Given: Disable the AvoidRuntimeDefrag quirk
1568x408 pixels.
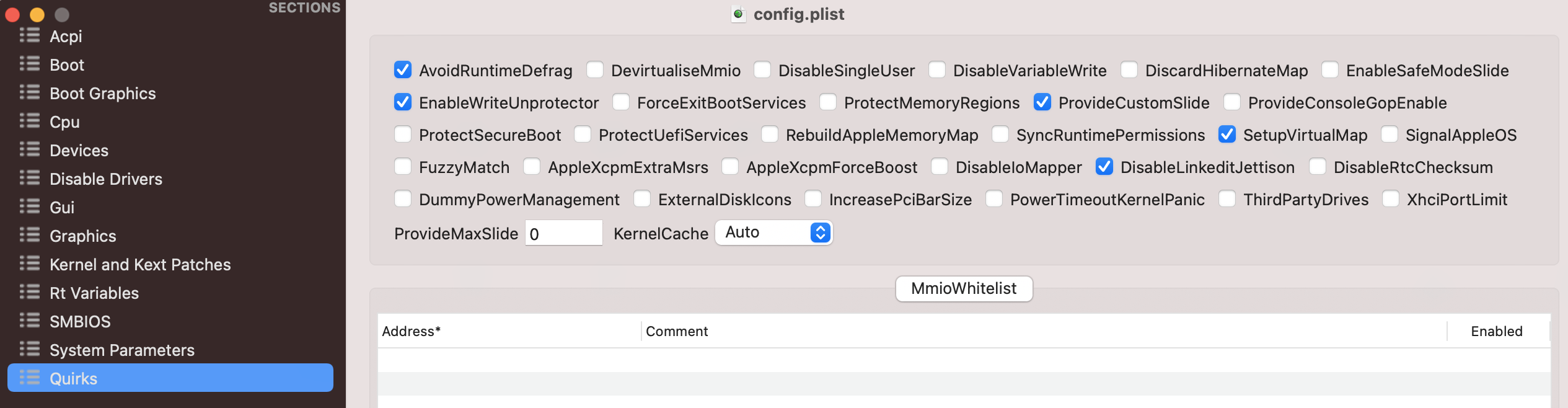Looking at the screenshot, I should [403, 71].
